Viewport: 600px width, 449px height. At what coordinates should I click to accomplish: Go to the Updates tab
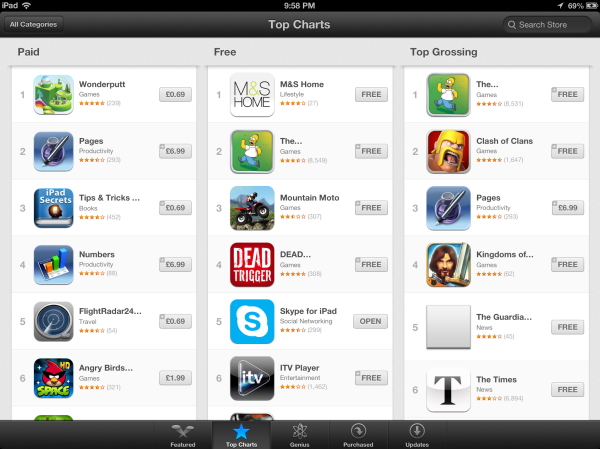(417, 435)
